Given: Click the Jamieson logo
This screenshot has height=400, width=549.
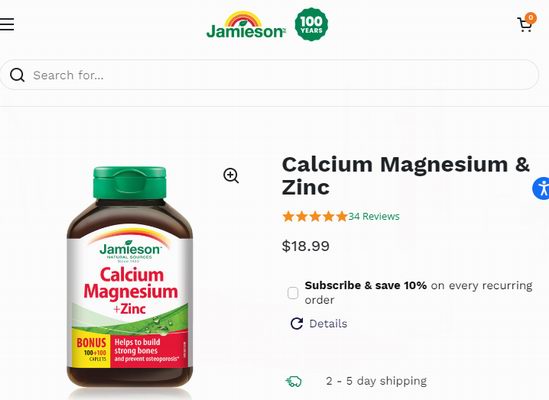Looking at the screenshot, I should 246,25.
